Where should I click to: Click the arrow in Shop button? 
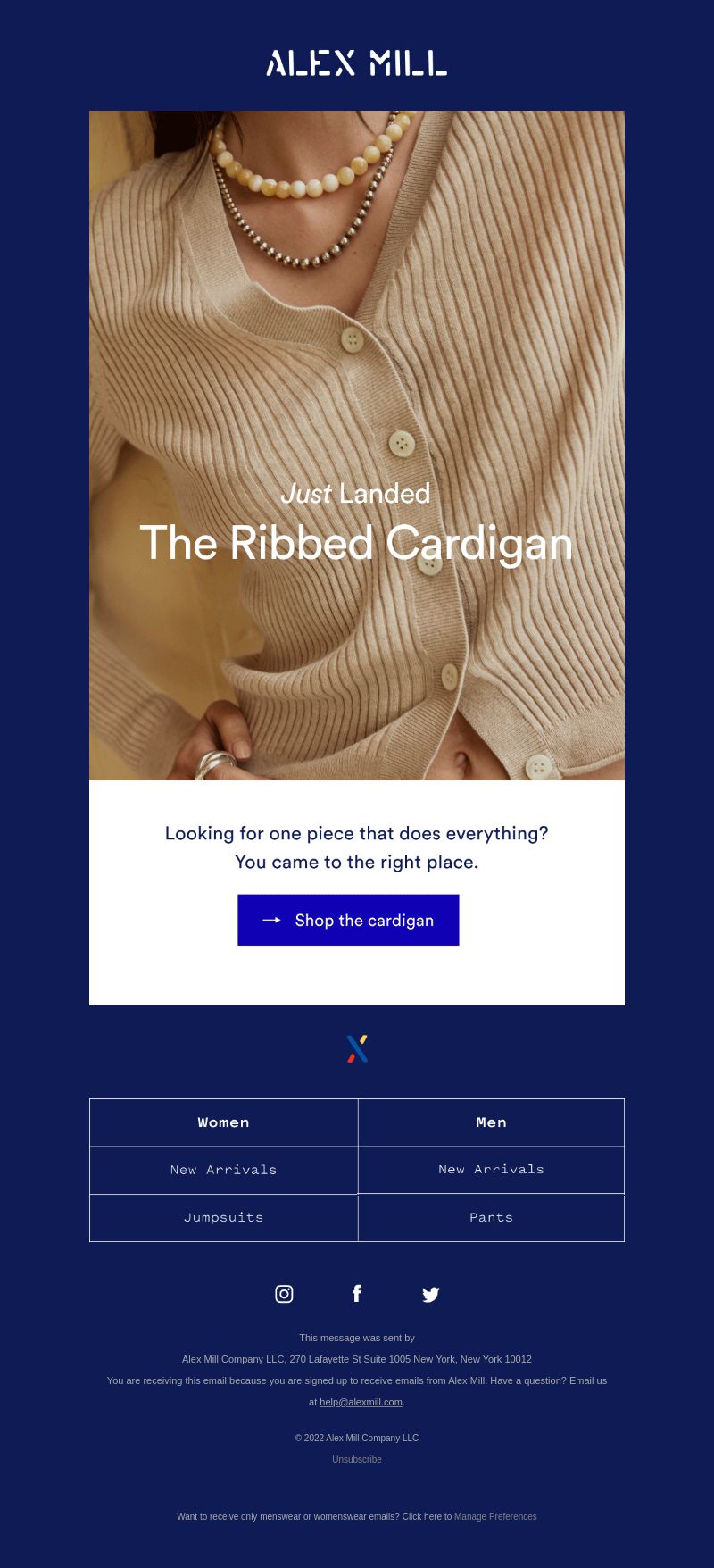(271, 920)
